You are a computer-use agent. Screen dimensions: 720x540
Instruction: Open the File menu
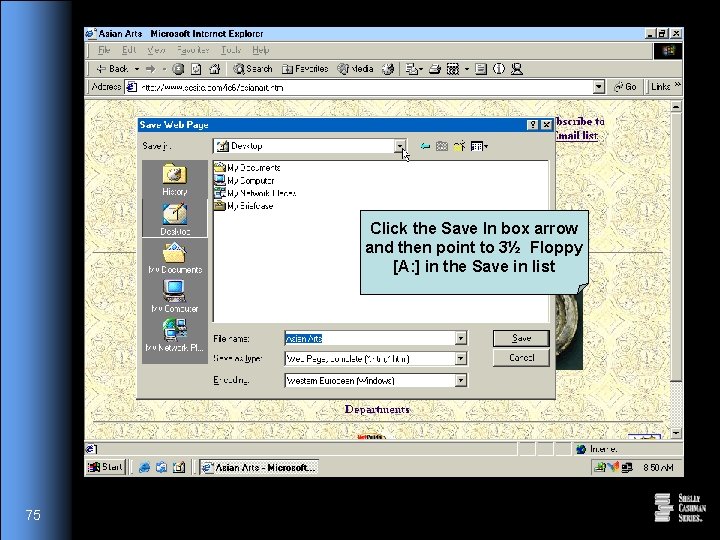tap(104, 50)
